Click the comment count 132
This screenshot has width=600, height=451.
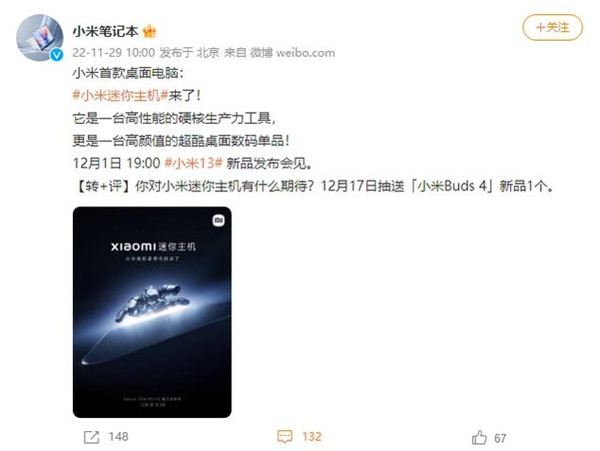[x=312, y=437]
